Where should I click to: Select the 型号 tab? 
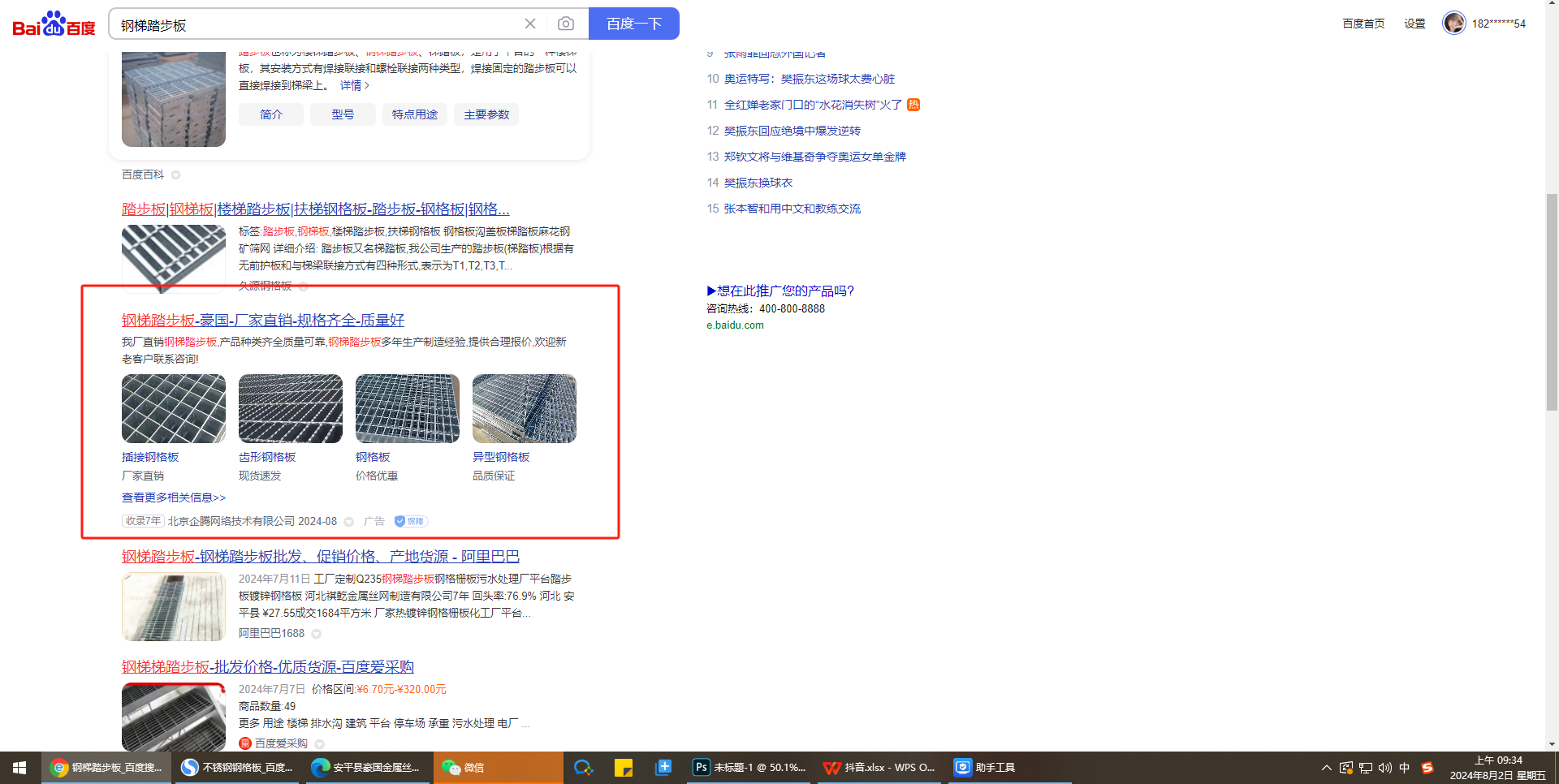[x=343, y=114]
